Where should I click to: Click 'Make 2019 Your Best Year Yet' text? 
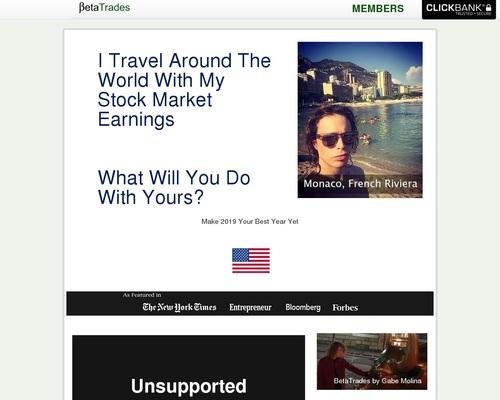pos(250,221)
